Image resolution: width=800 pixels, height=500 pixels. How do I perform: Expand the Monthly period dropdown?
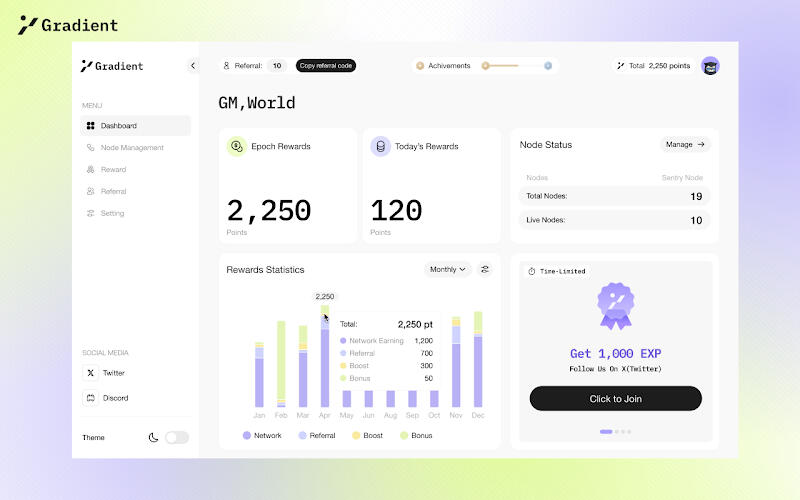[x=447, y=269]
